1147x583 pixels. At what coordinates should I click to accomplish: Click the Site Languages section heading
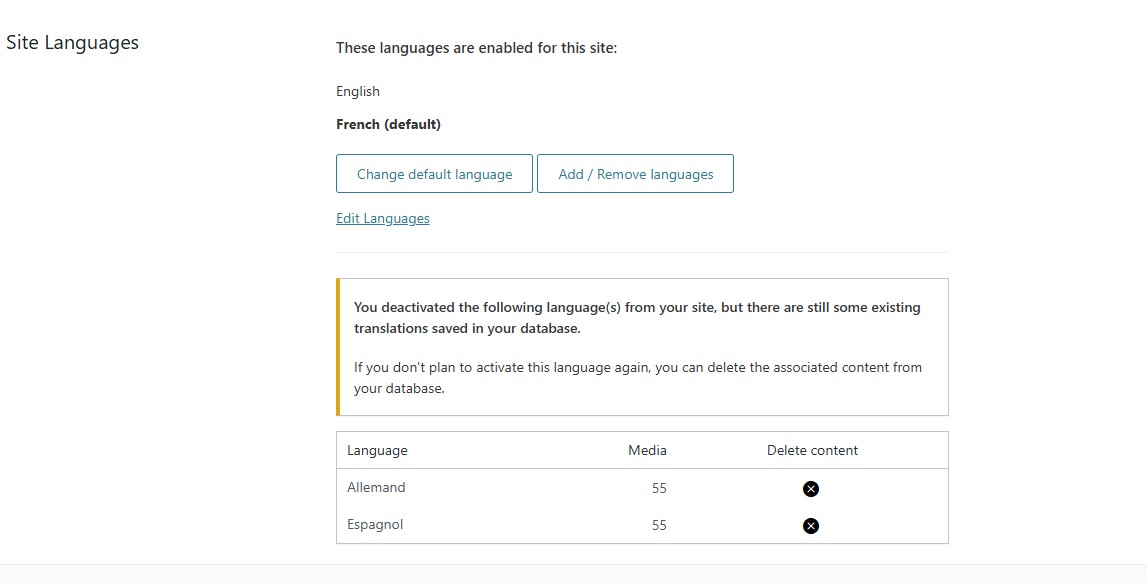point(72,43)
